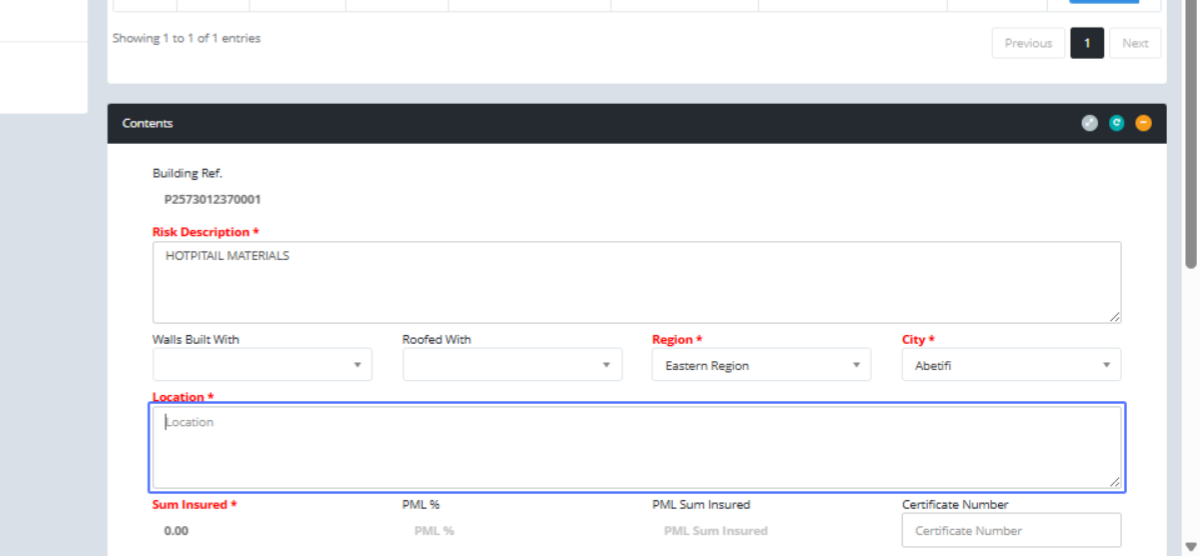The height and width of the screenshot is (556, 1200).
Task: Click the resize handle of Risk Description box
Action: [x=1114, y=316]
